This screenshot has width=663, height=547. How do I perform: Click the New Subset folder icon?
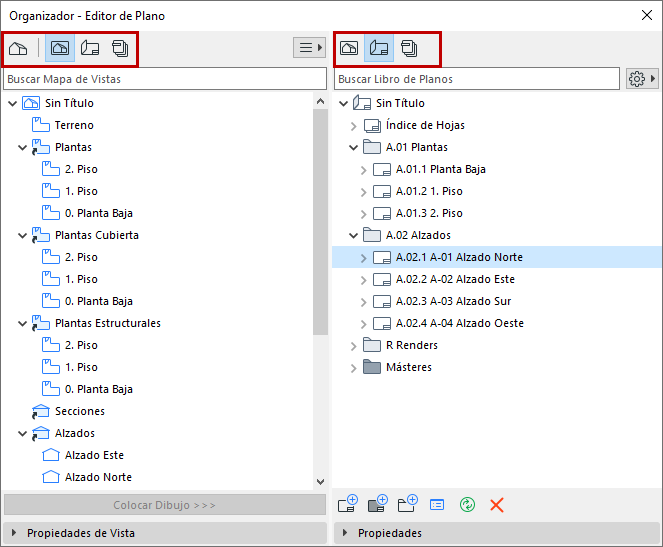[408, 504]
